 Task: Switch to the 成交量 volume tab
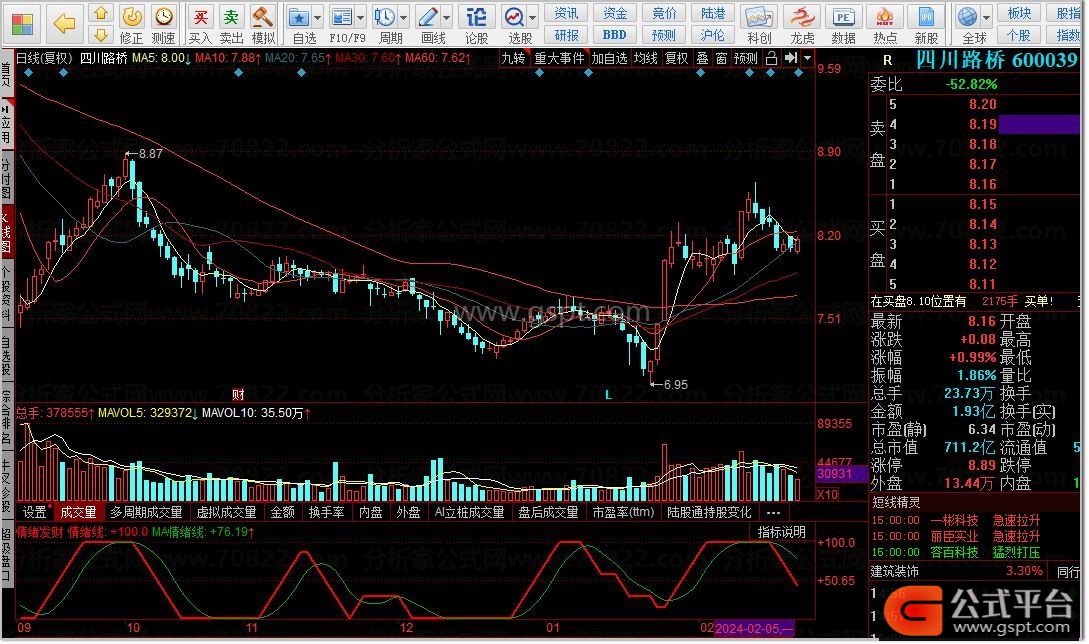tap(78, 513)
